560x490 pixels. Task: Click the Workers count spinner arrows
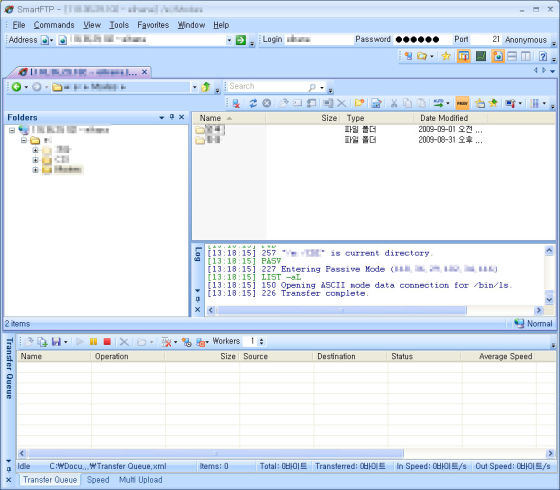point(262,341)
